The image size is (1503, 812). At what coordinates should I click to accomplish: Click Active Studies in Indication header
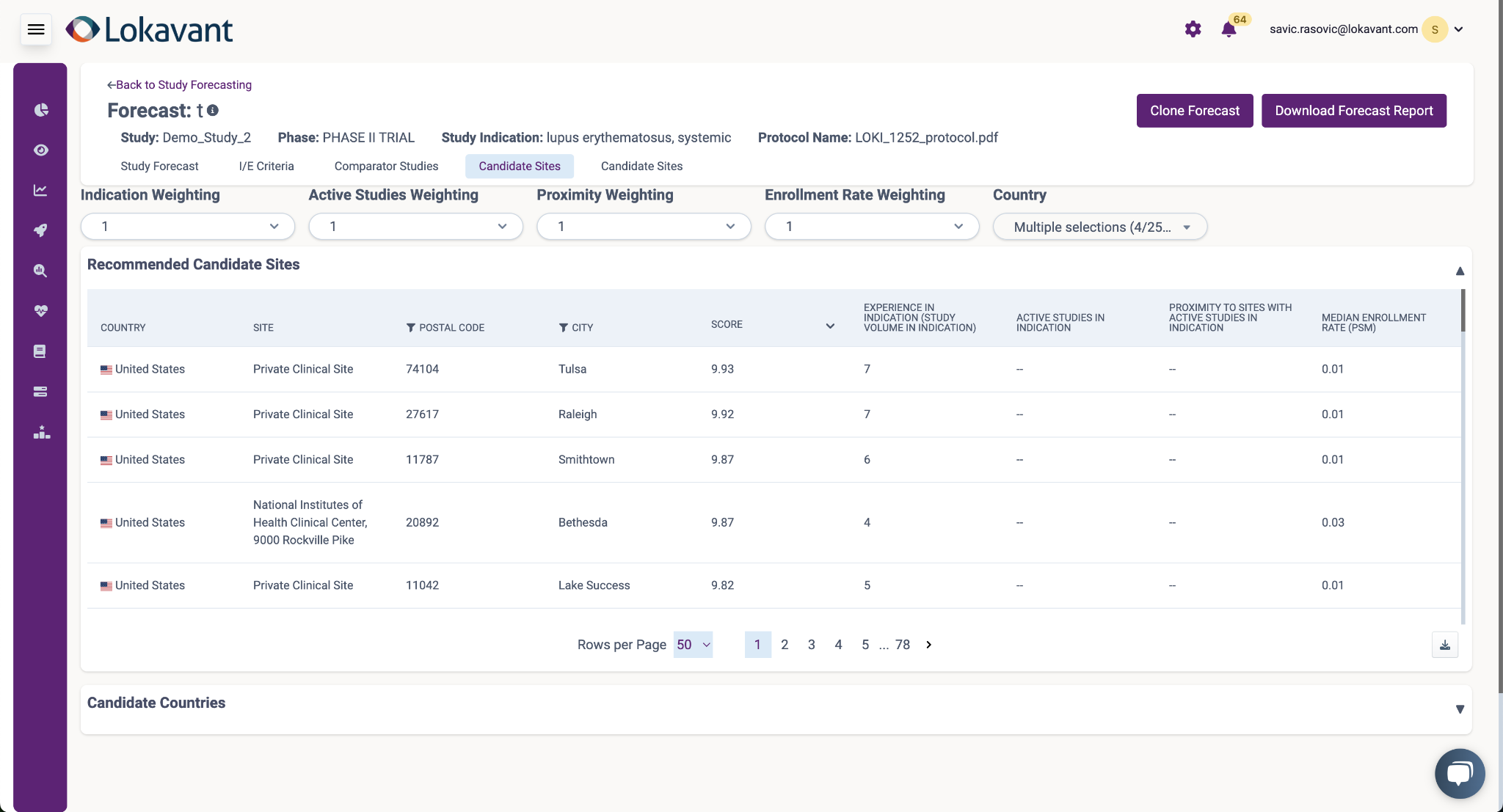(1060, 323)
